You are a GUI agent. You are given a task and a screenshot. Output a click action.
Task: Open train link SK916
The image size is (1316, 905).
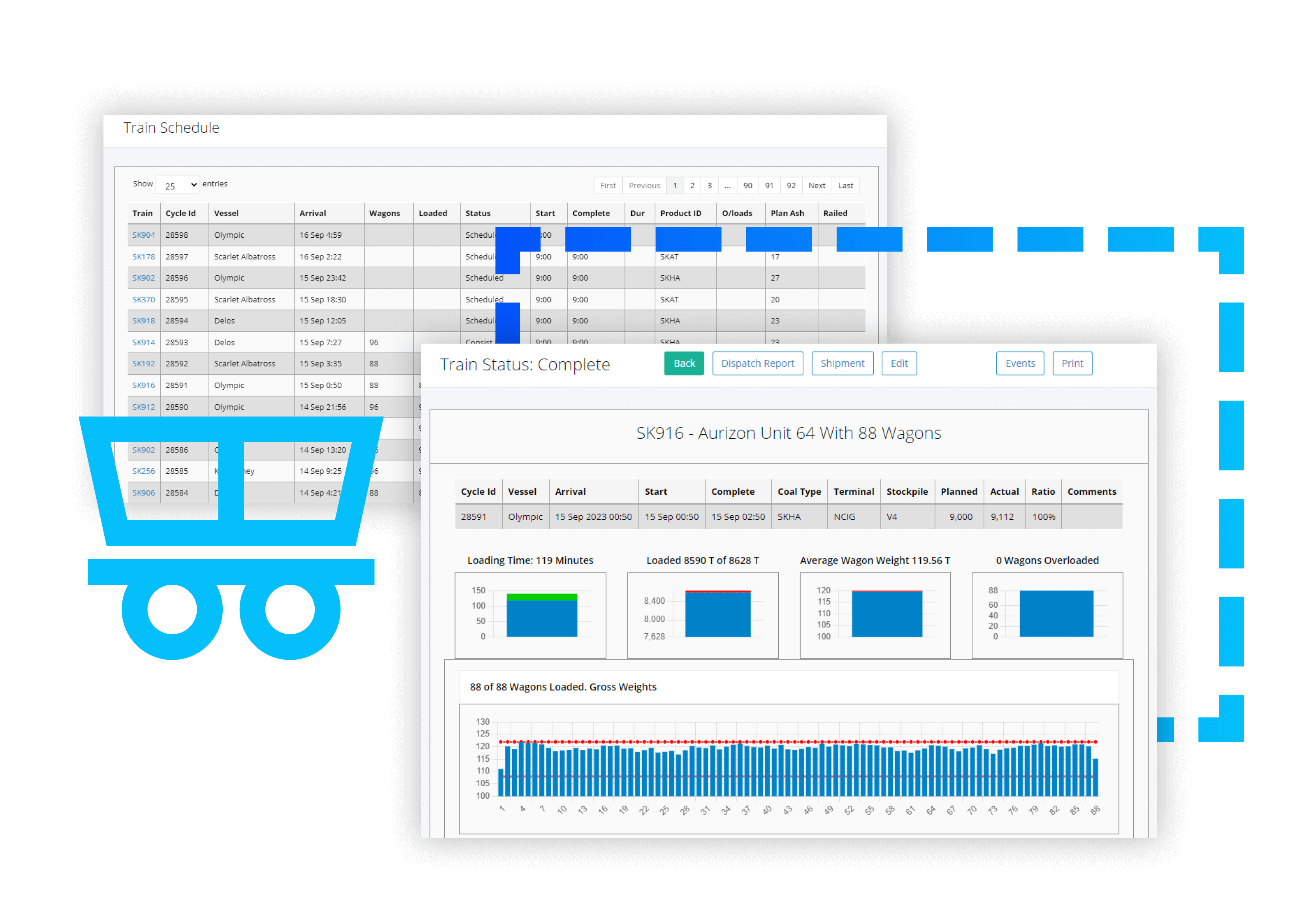[x=143, y=385]
